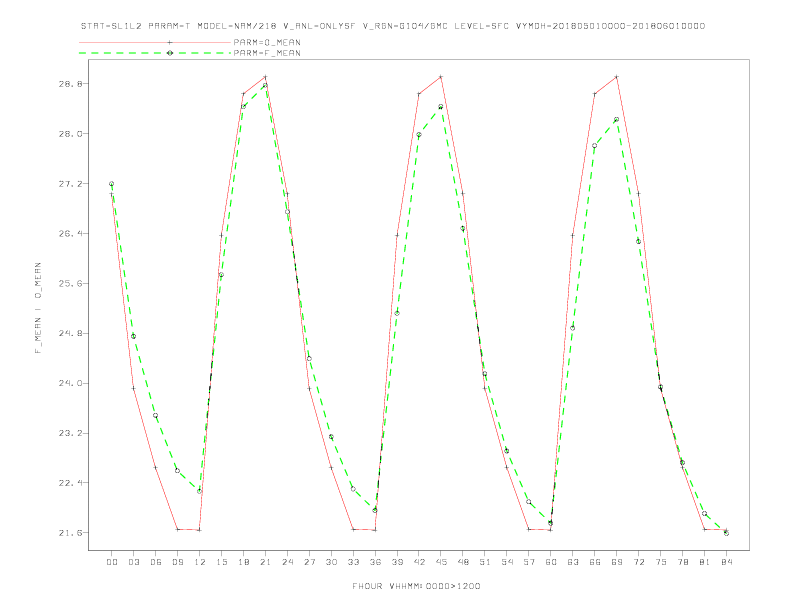
Task: Click x-axis hour label 81
Action: click(705, 562)
